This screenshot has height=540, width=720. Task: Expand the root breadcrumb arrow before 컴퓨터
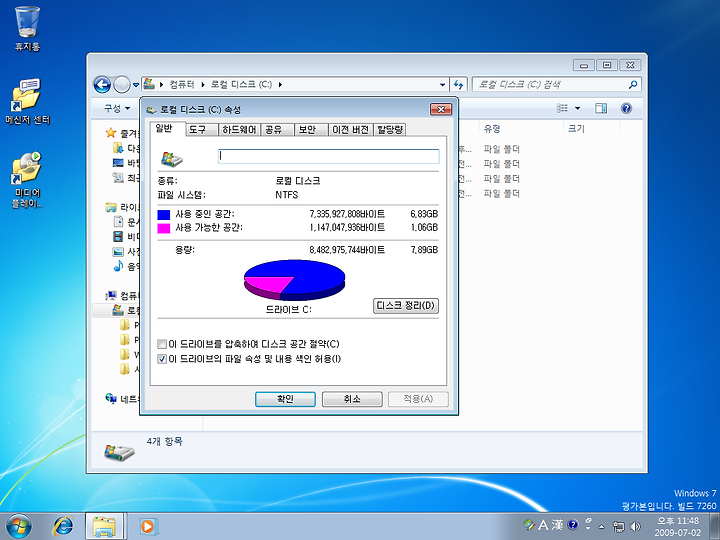coord(161,85)
